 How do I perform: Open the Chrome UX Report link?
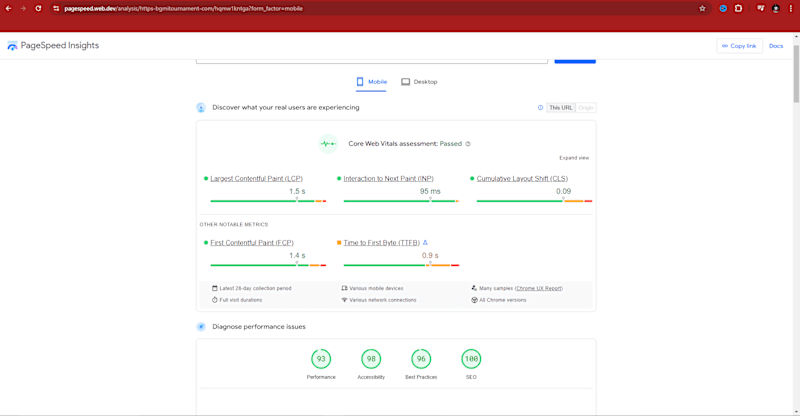(539, 288)
